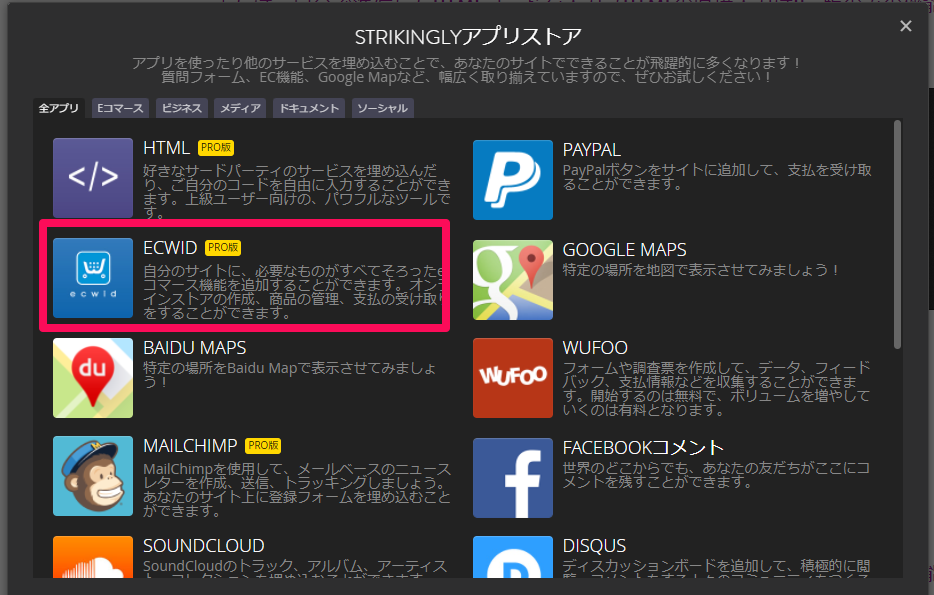
Task: Click the Baidu Map description text
Action: [289, 375]
